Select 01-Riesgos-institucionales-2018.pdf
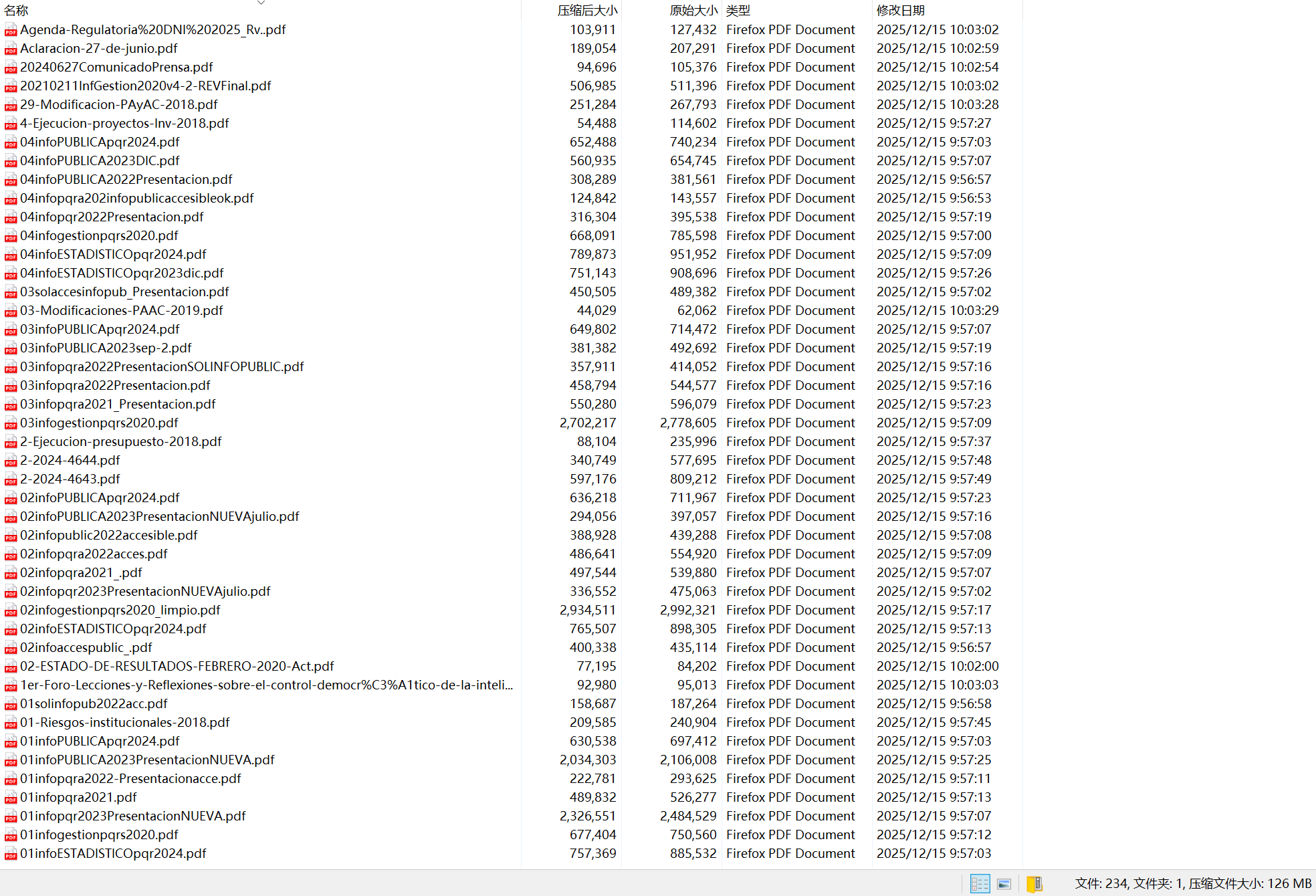 point(124,723)
